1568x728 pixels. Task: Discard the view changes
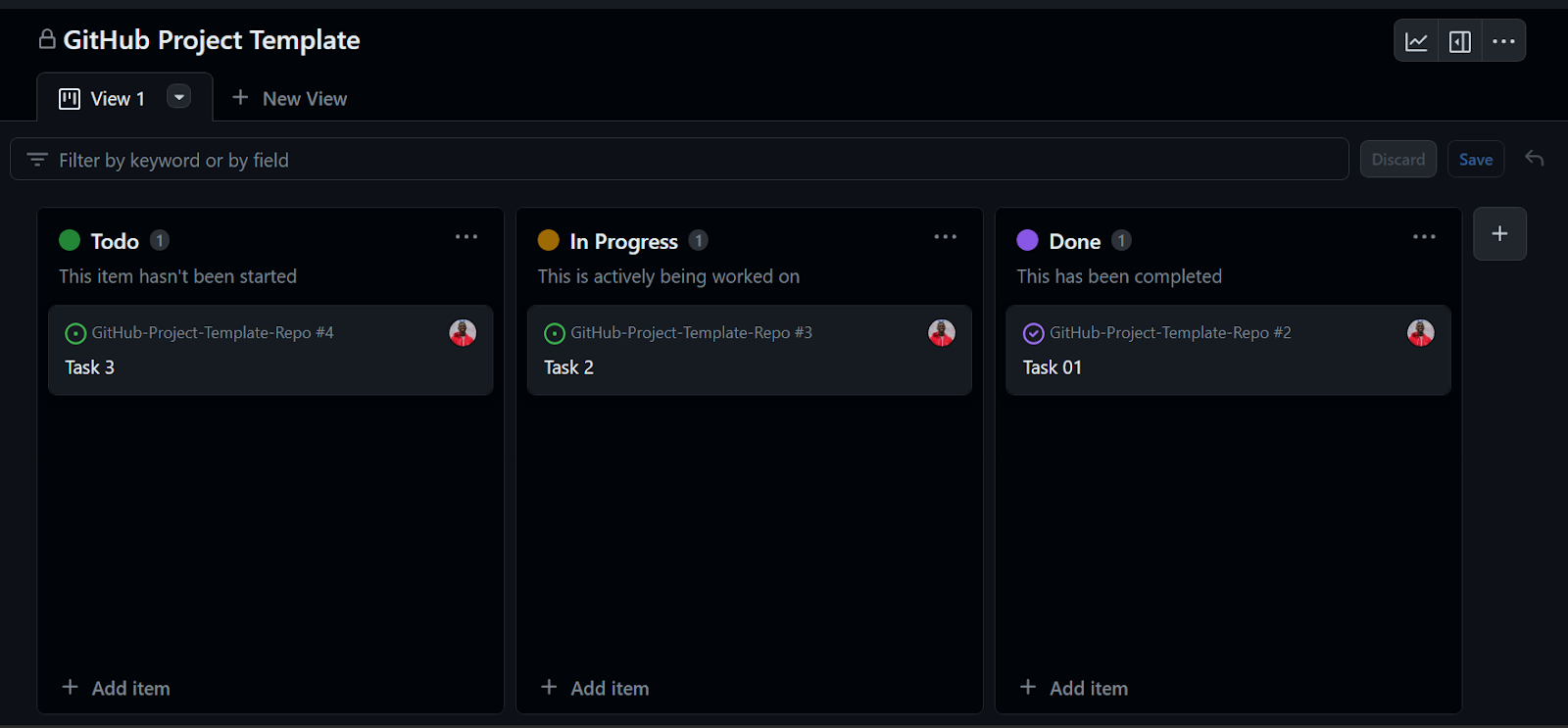(x=1398, y=160)
